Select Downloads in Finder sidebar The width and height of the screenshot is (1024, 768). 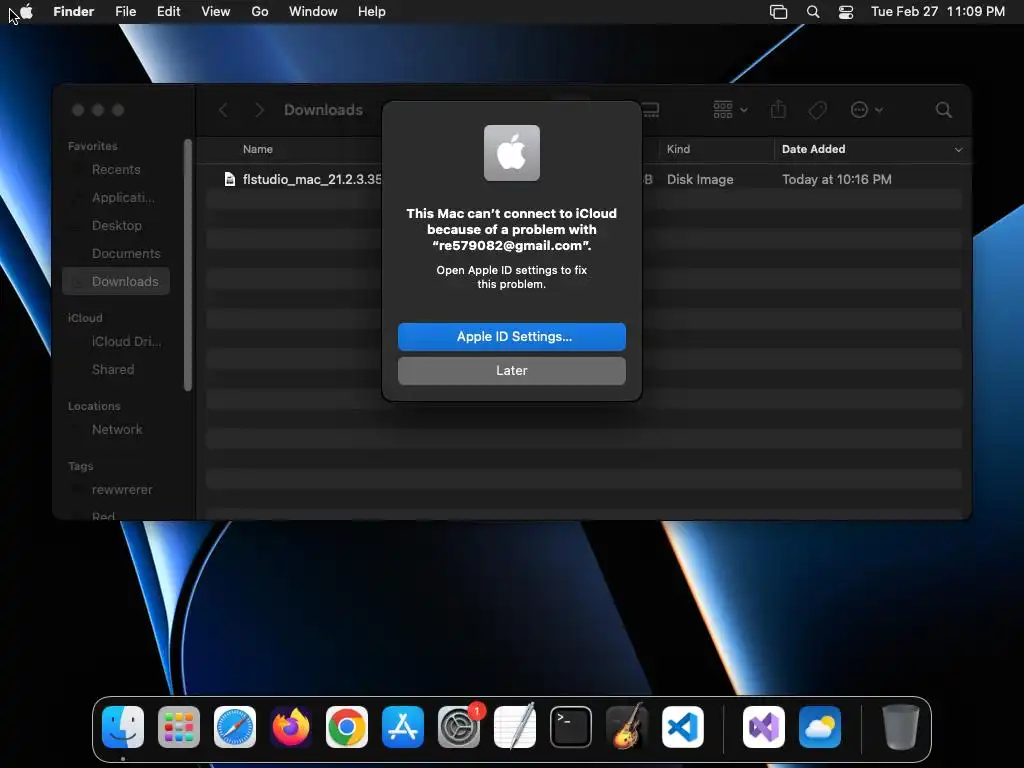click(116, 281)
